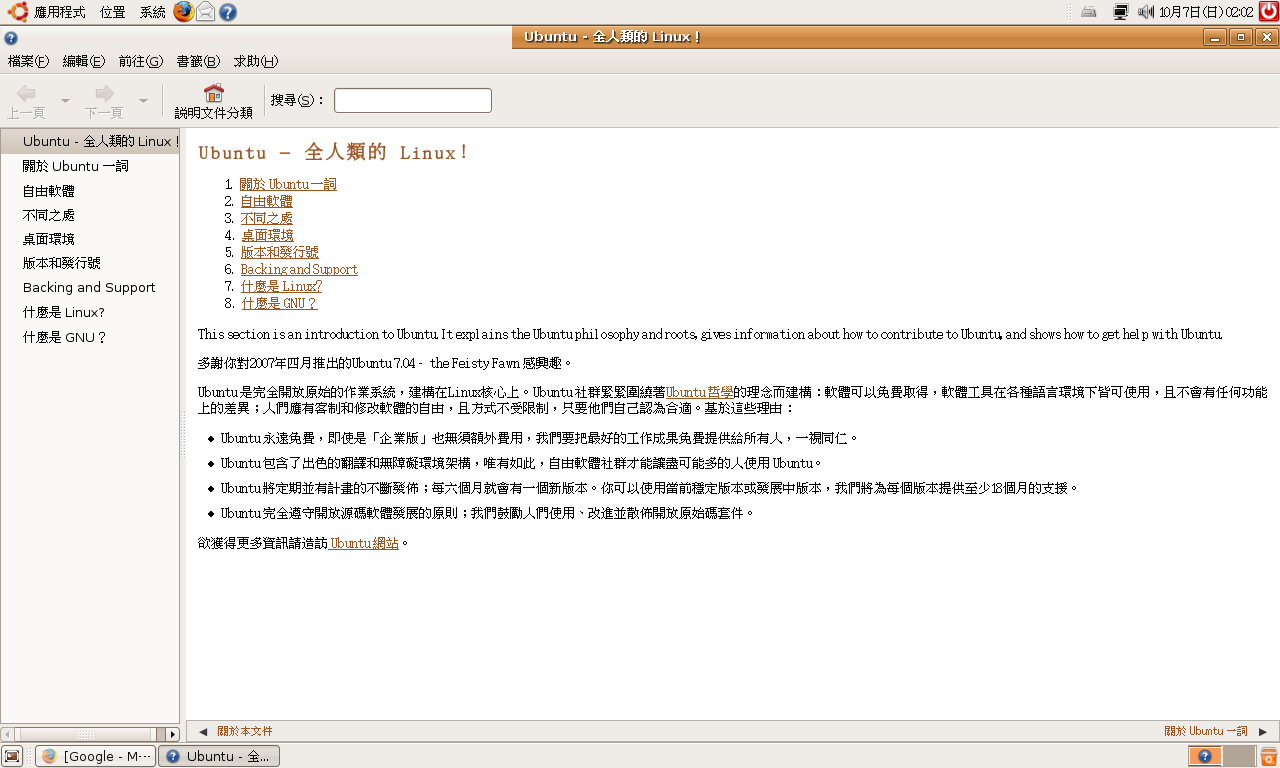1280x768 pixels.
Task: Click the 上一頁 back arrow icon
Action: 26,94
